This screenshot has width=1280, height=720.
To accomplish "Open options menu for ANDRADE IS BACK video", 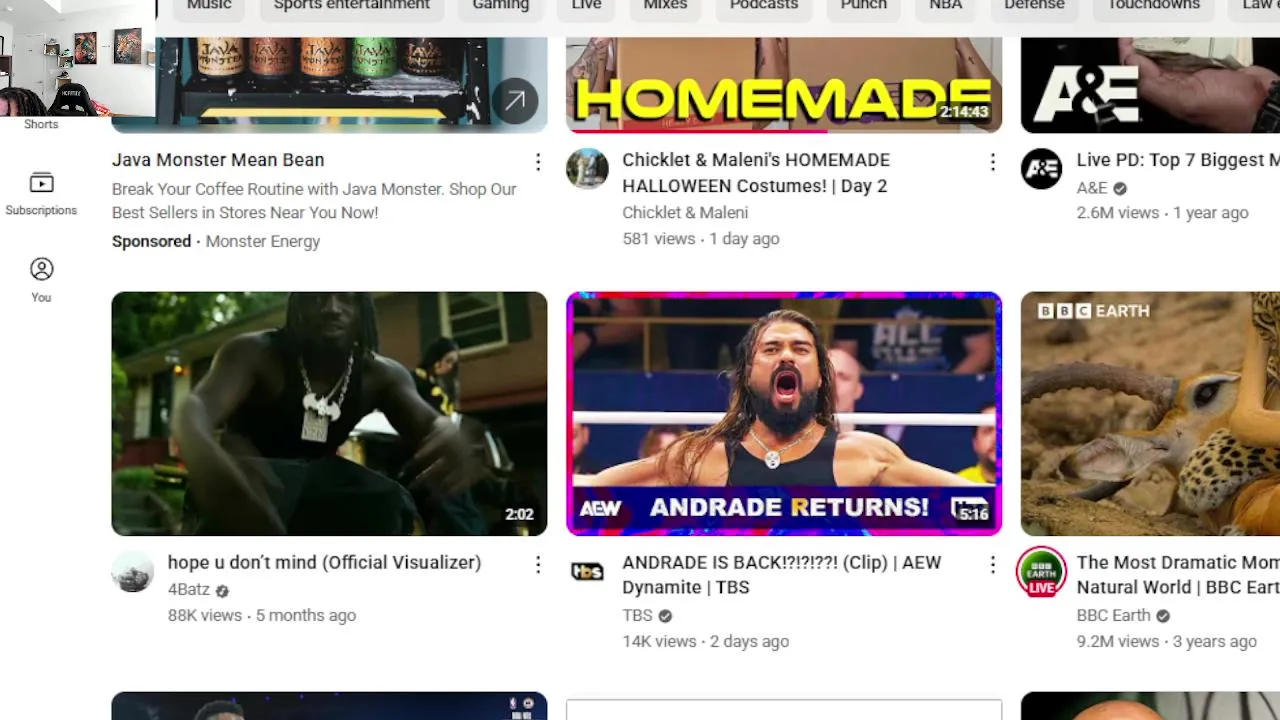I will 992,564.
